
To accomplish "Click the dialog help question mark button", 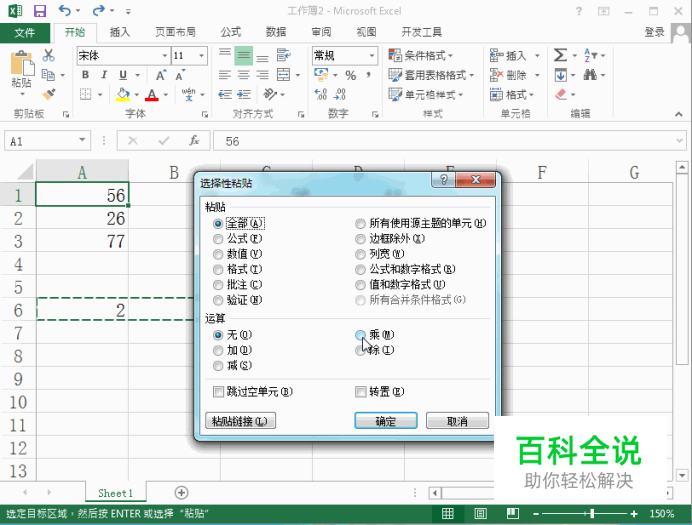I will pos(444,180).
